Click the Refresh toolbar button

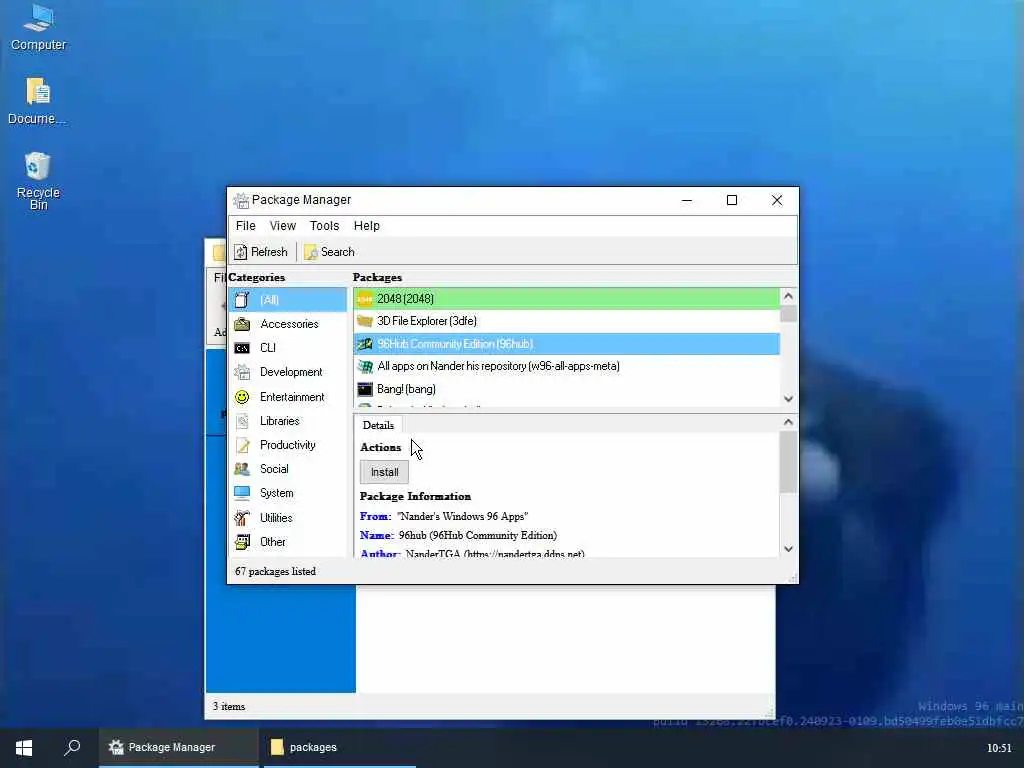point(261,252)
